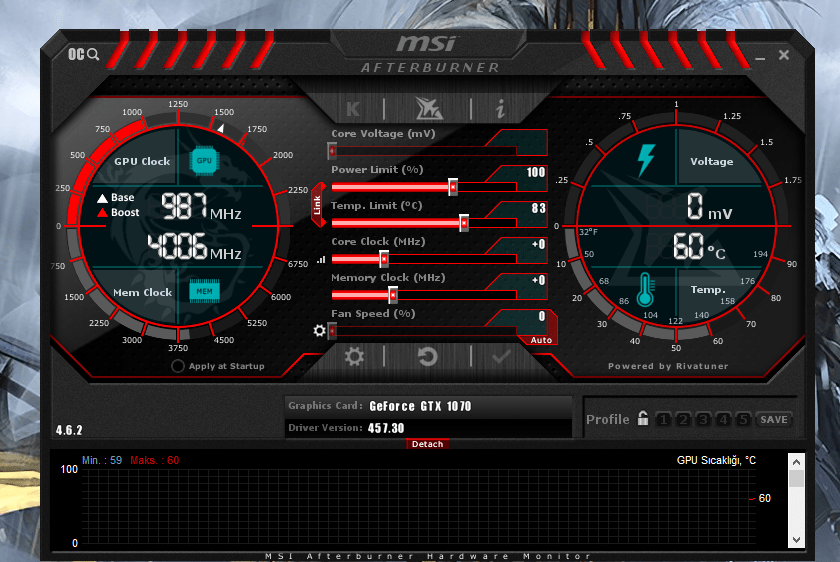Click the voltage lightning bolt icon
Viewport: 840px width, 562px height.
point(646,160)
